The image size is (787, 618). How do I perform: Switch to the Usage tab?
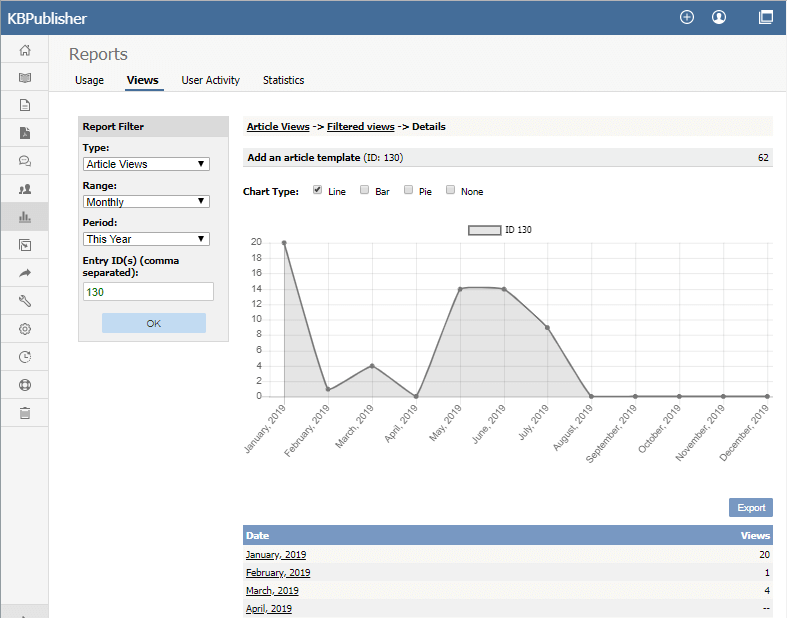[89, 80]
